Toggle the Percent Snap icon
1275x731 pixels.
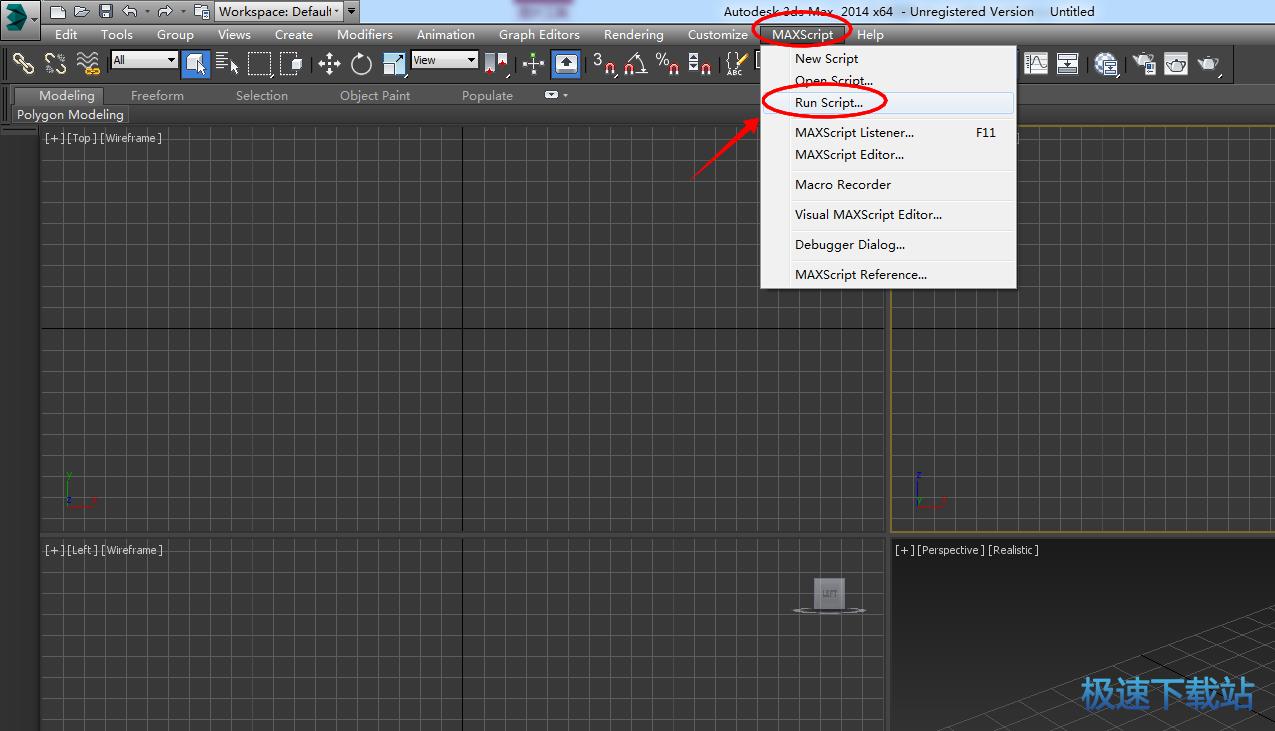[668, 64]
